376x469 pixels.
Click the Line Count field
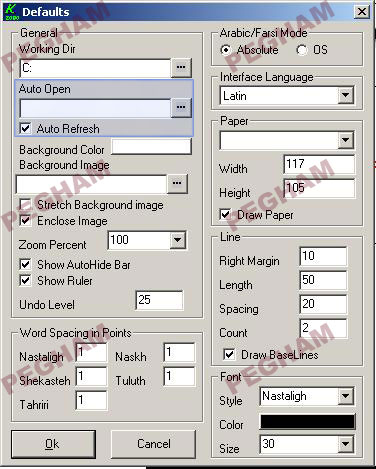[x=323, y=328]
